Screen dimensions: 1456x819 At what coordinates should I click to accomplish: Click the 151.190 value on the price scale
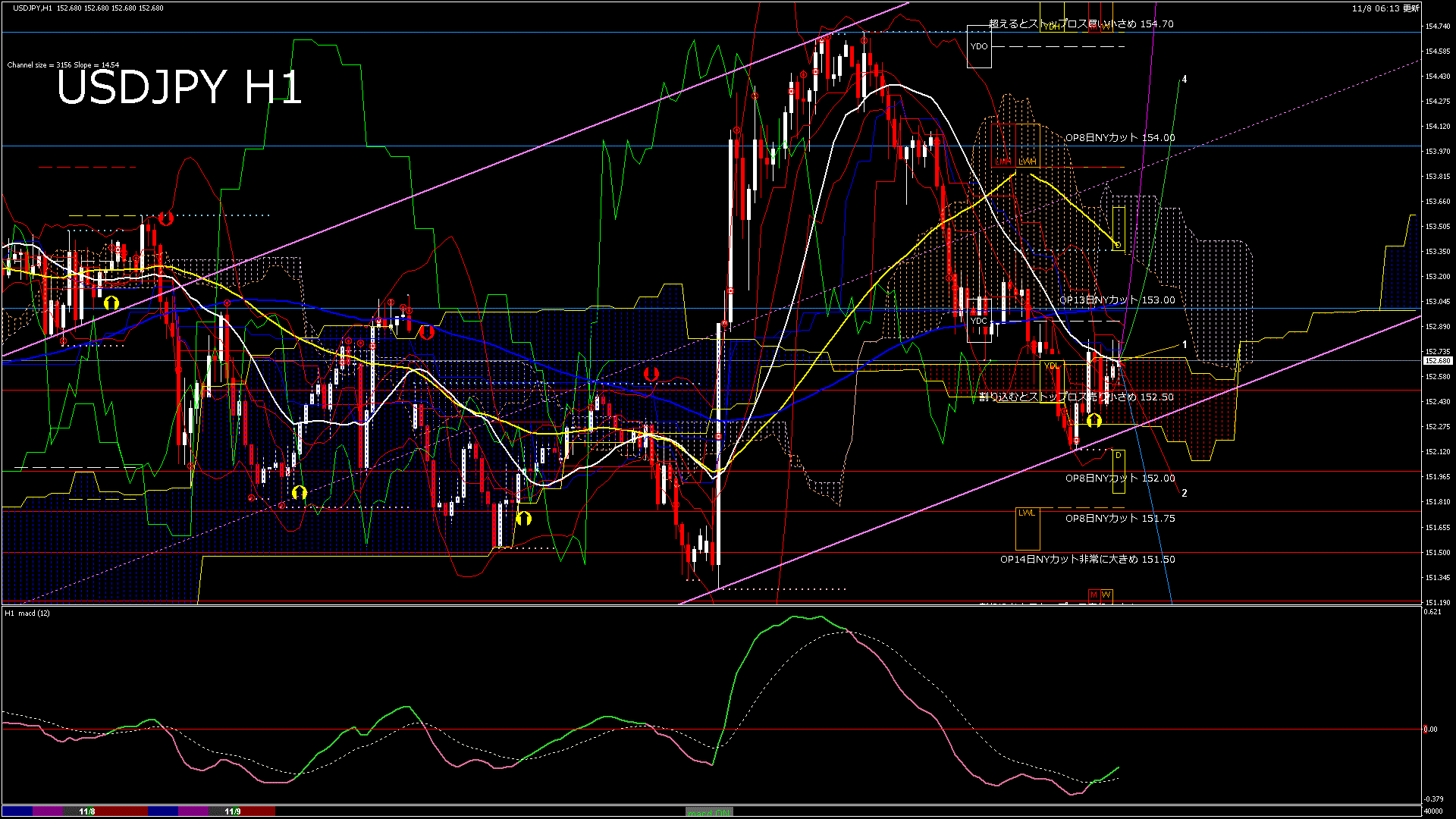click(1438, 603)
